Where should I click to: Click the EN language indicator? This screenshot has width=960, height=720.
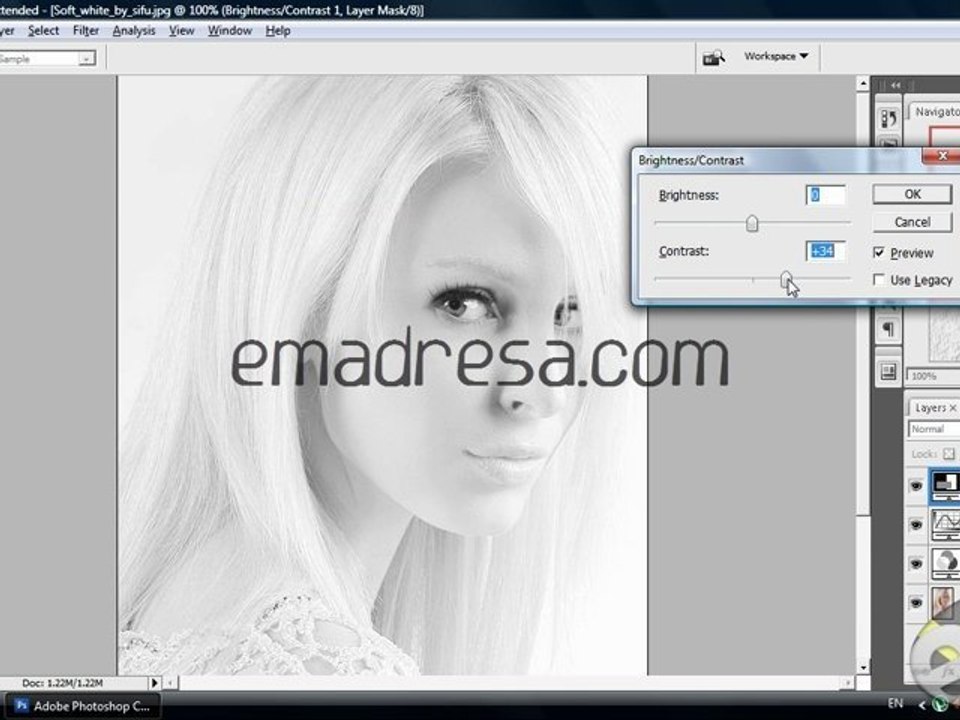(x=895, y=704)
